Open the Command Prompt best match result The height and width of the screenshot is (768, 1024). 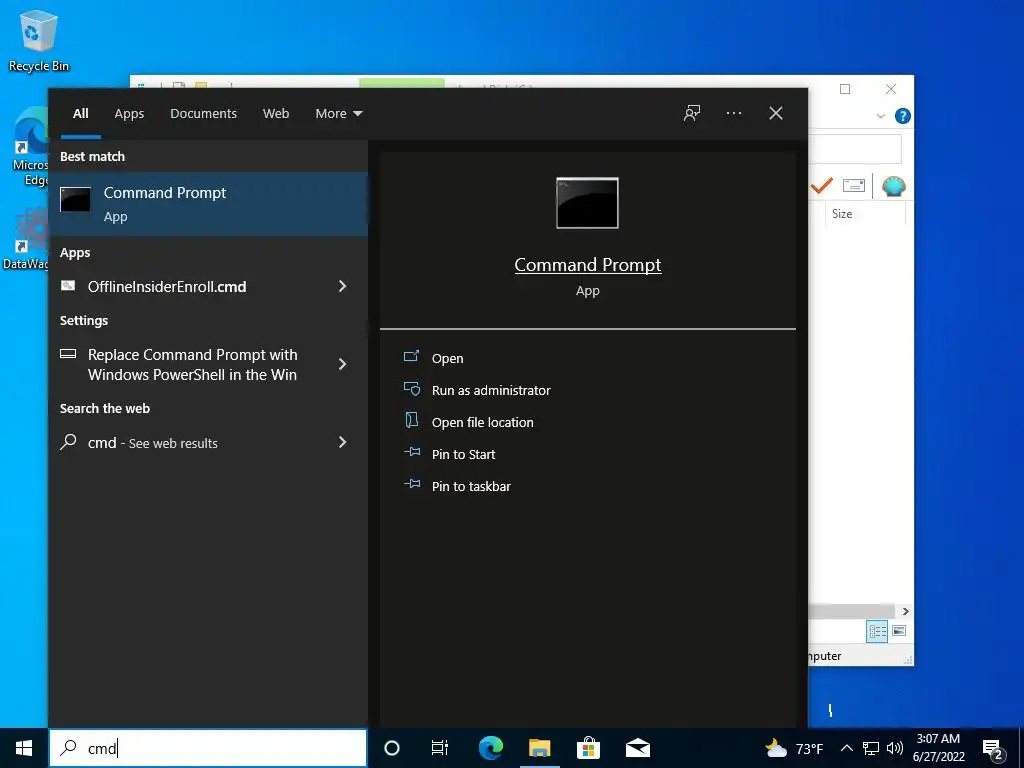pos(208,204)
